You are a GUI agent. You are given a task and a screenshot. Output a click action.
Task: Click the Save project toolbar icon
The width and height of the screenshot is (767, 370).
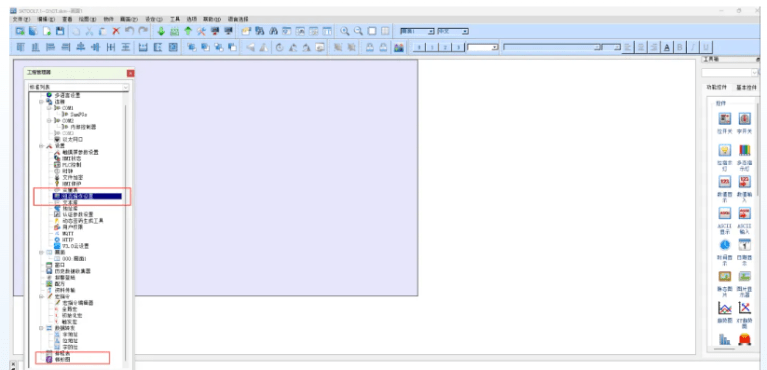coord(60,31)
